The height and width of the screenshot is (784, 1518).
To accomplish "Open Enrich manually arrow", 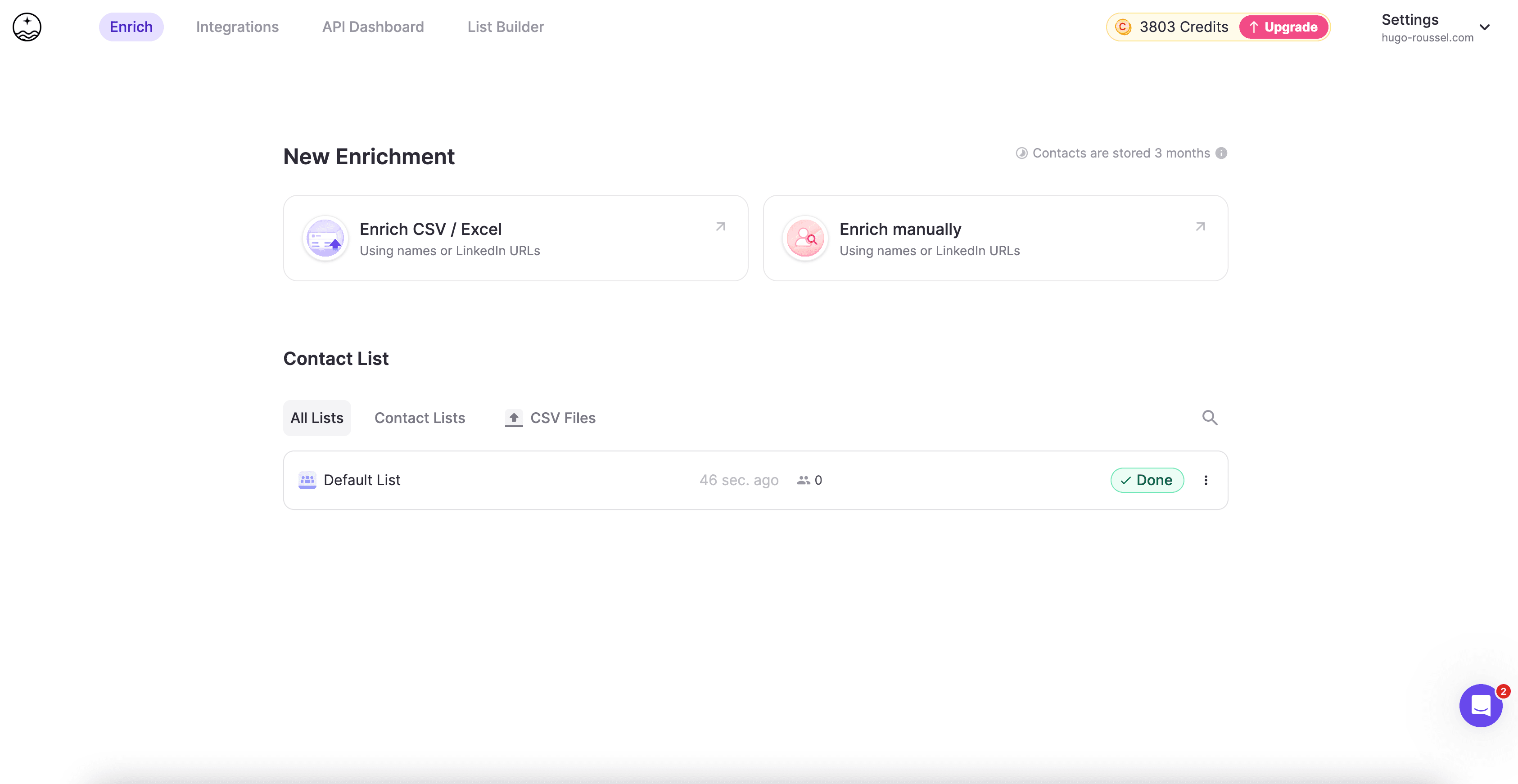I will pos(1200,227).
